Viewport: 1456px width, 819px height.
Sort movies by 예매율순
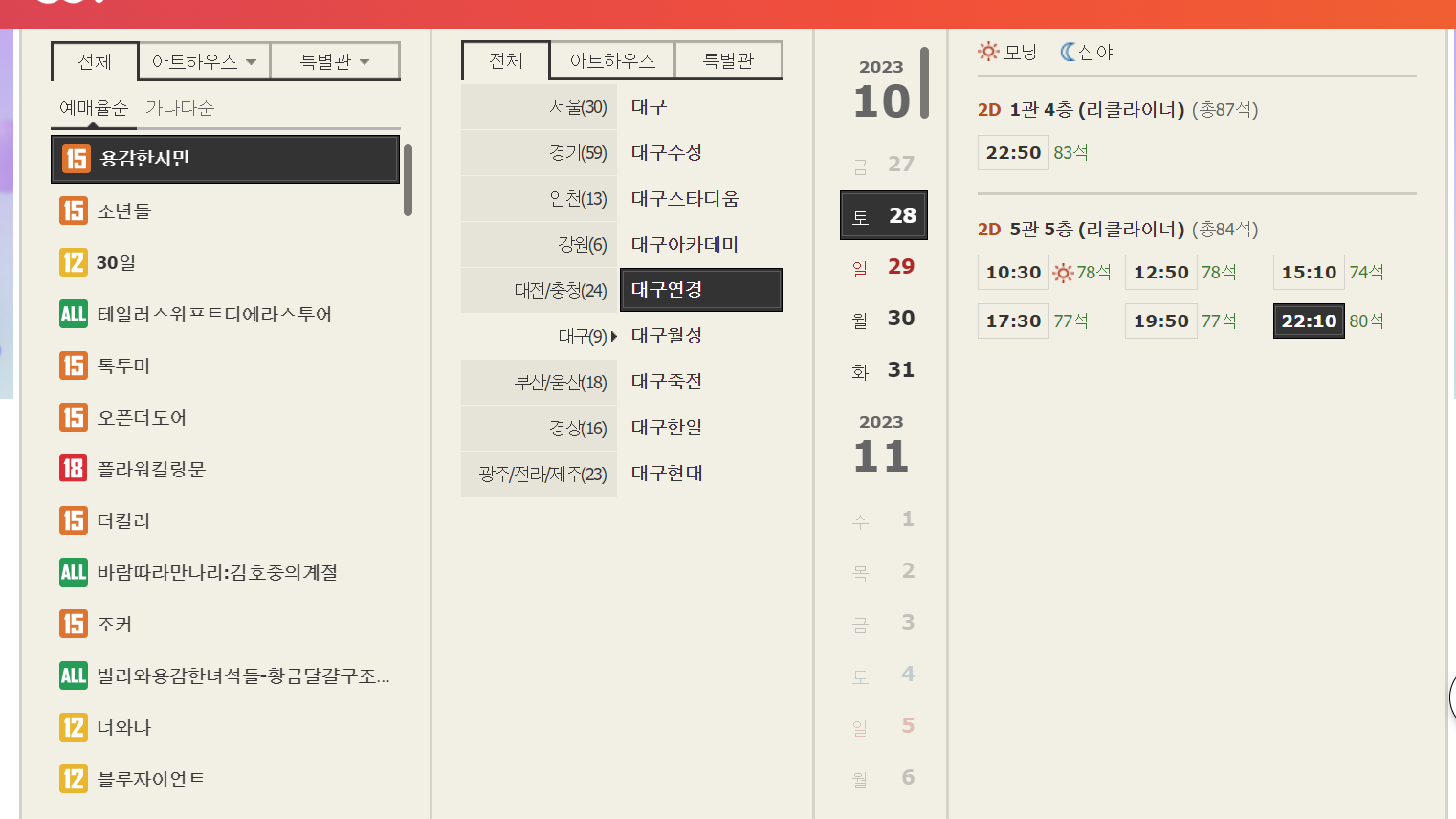pyautogui.click(x=94, y=108)
